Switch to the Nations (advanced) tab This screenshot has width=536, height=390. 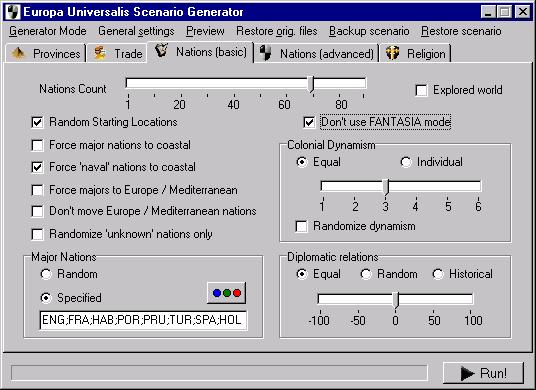pyautogui.click(x=317, y=53)
